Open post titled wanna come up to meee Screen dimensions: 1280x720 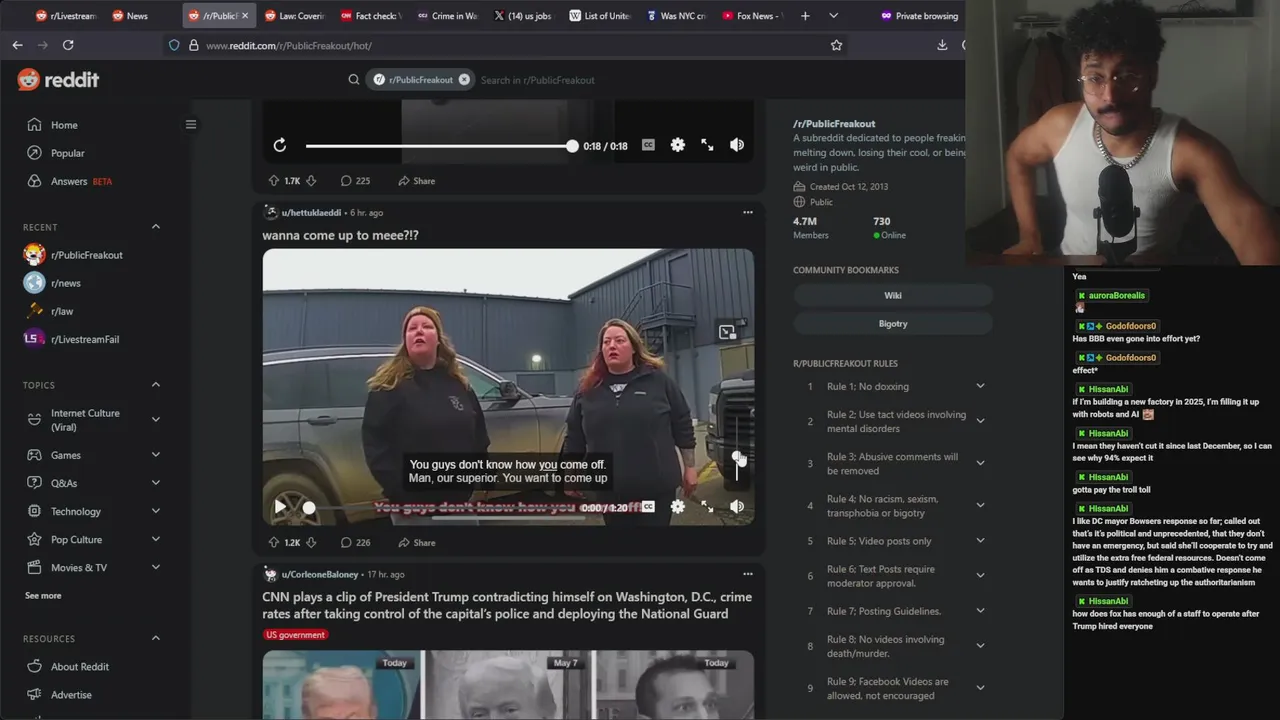(340, 235)
